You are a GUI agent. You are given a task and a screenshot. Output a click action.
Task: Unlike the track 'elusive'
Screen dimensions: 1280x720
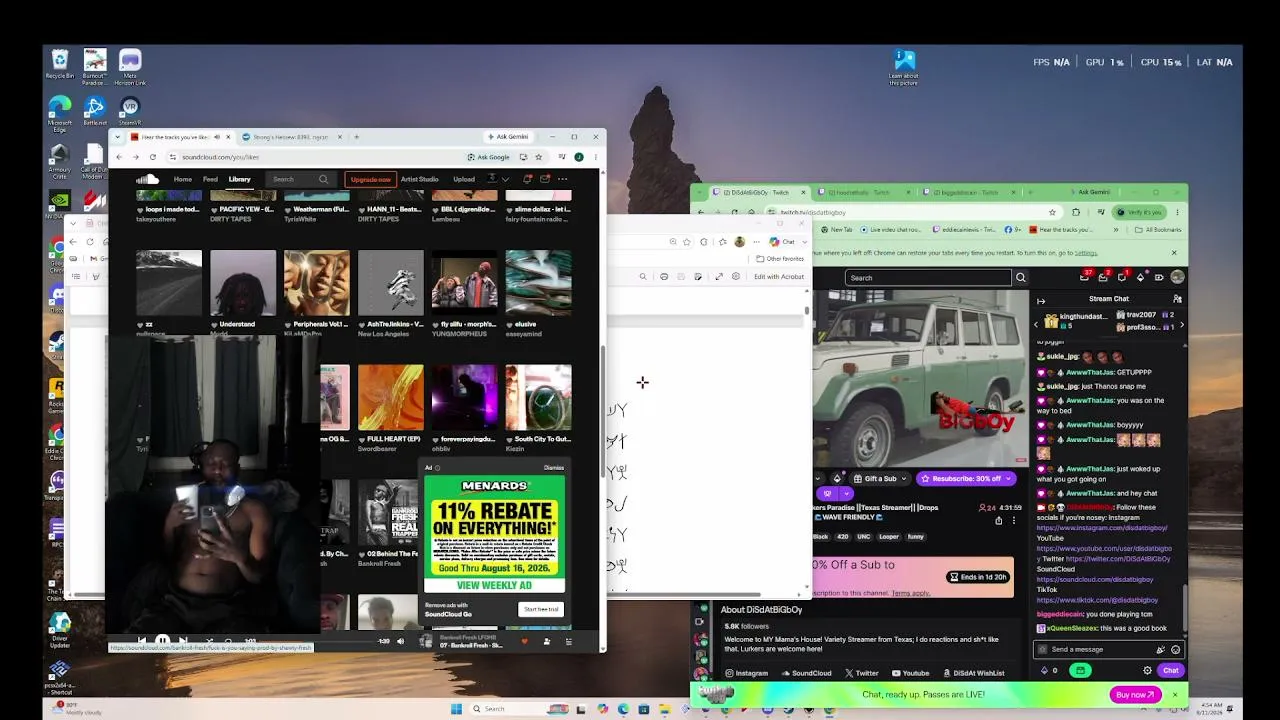[510, 325]
